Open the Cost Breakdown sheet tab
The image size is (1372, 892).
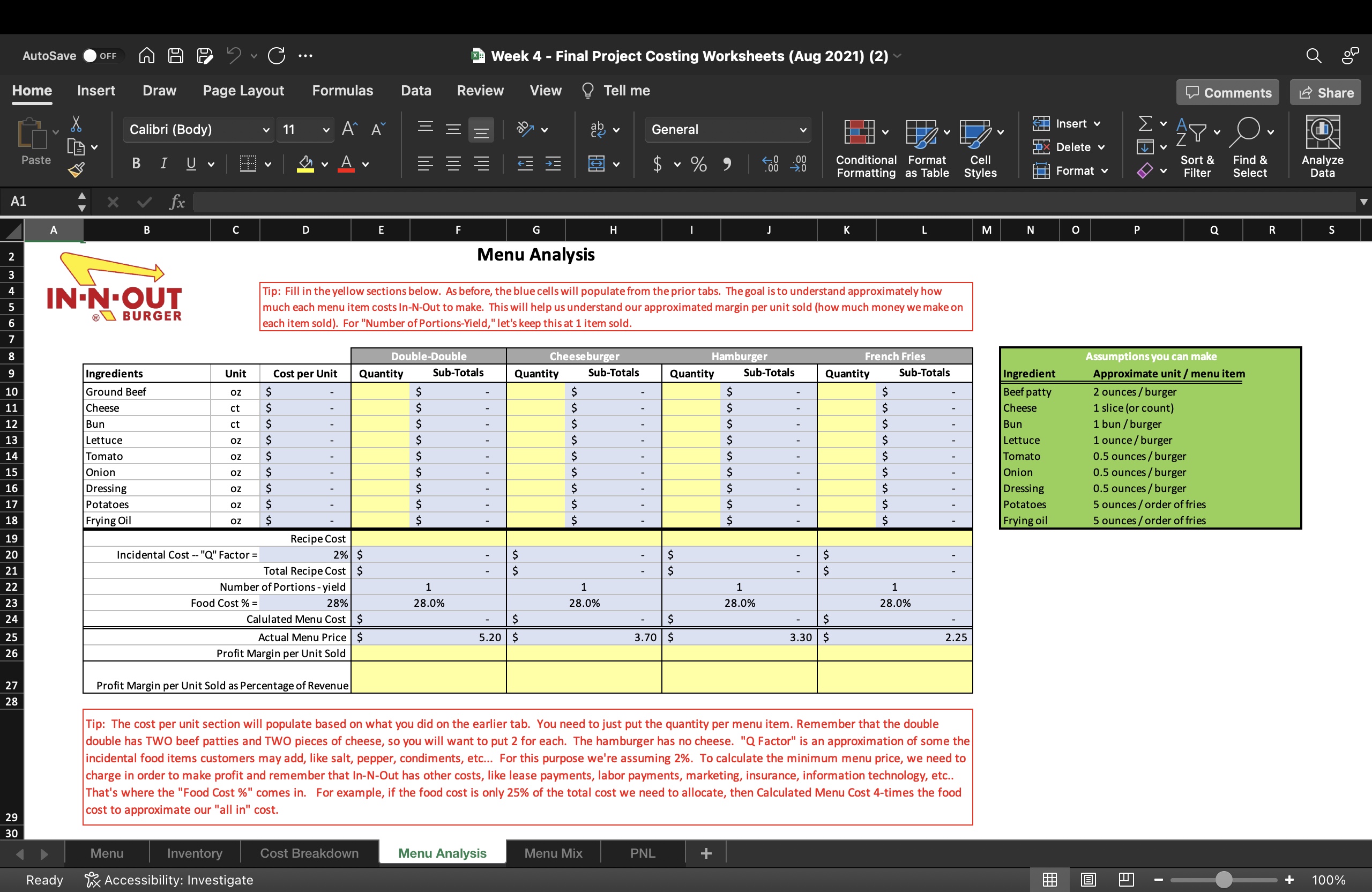(309, 853)
